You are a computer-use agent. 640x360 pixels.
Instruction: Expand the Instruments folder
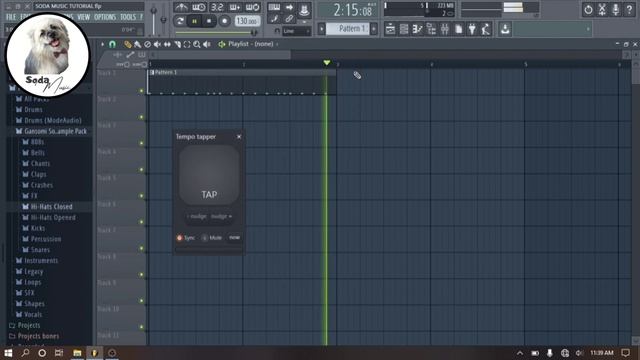pyautogui.click(x=37, y=260)
